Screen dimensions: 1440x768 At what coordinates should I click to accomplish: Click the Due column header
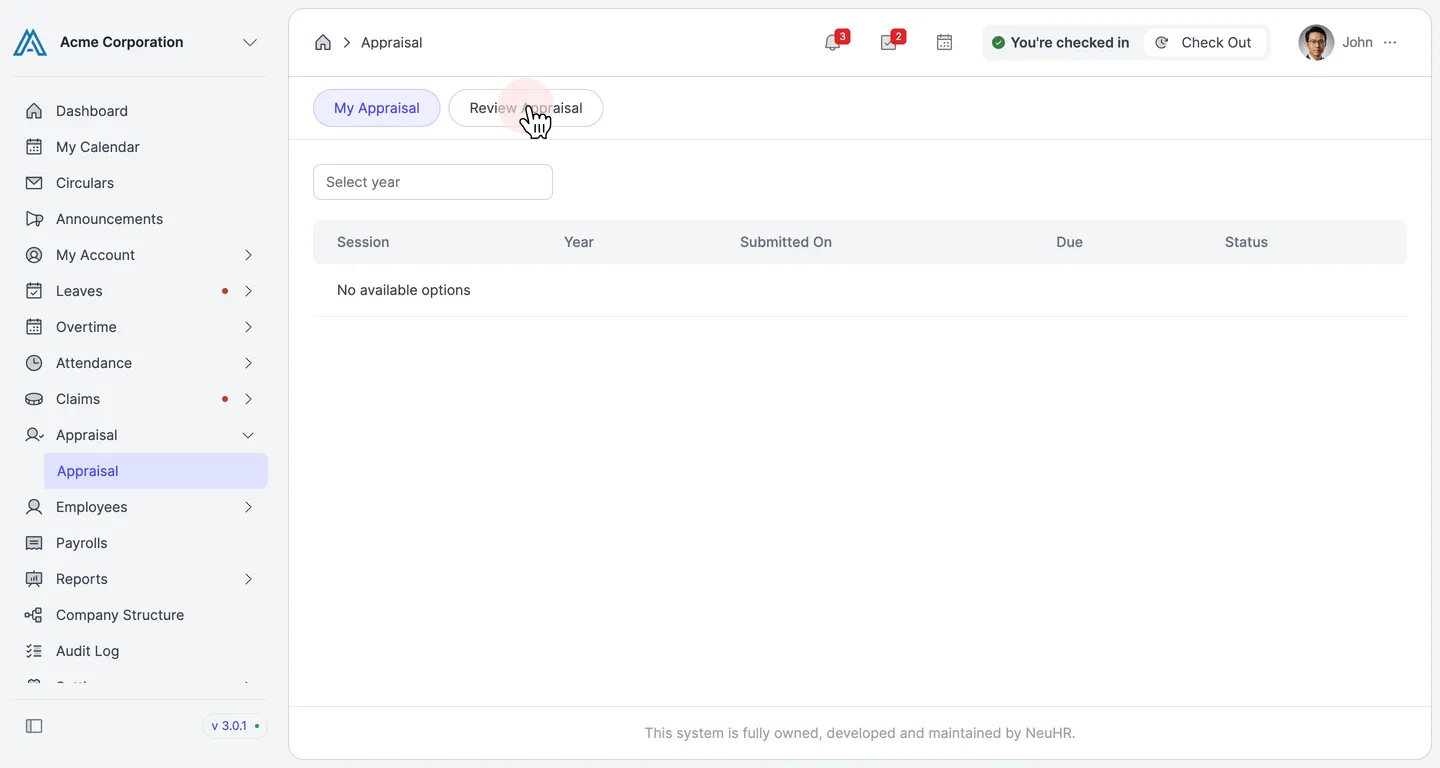coord(1069,242)
